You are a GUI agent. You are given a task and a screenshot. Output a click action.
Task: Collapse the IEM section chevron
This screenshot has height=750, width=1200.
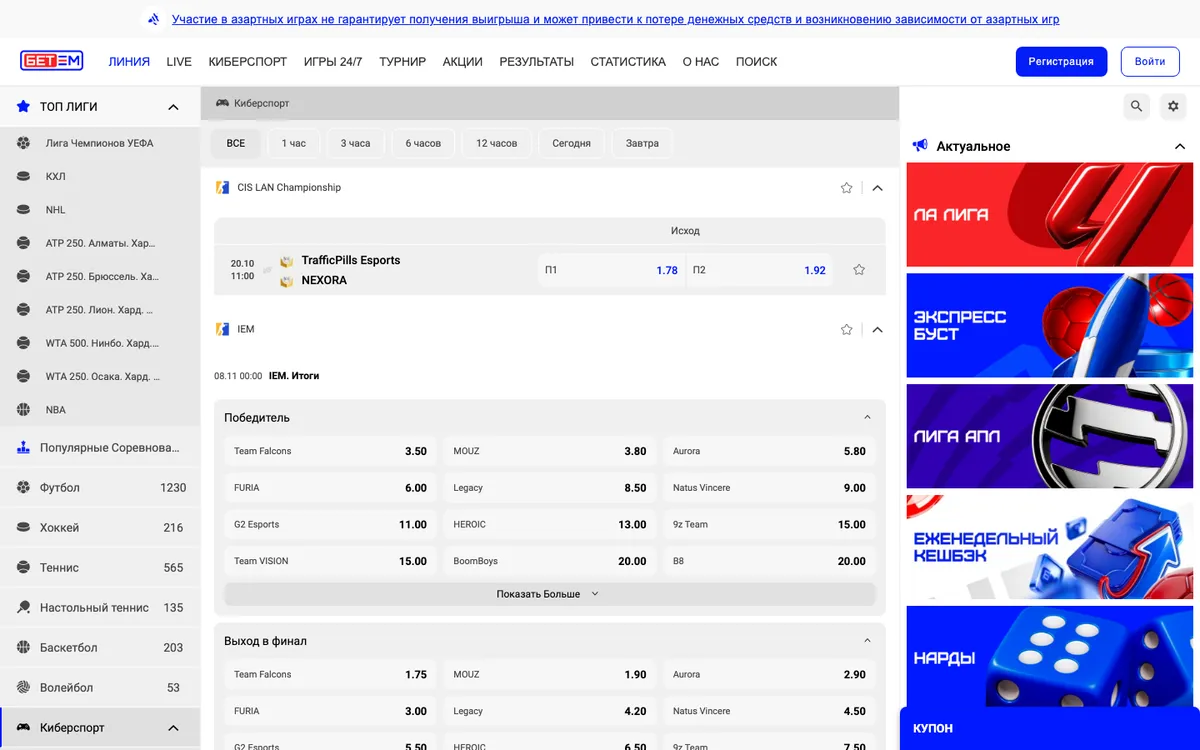click(878, 330)
